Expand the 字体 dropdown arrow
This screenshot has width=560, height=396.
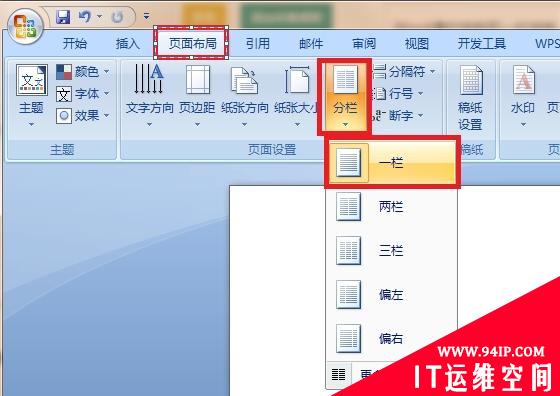pyautogui.click(x=106, y=94)
